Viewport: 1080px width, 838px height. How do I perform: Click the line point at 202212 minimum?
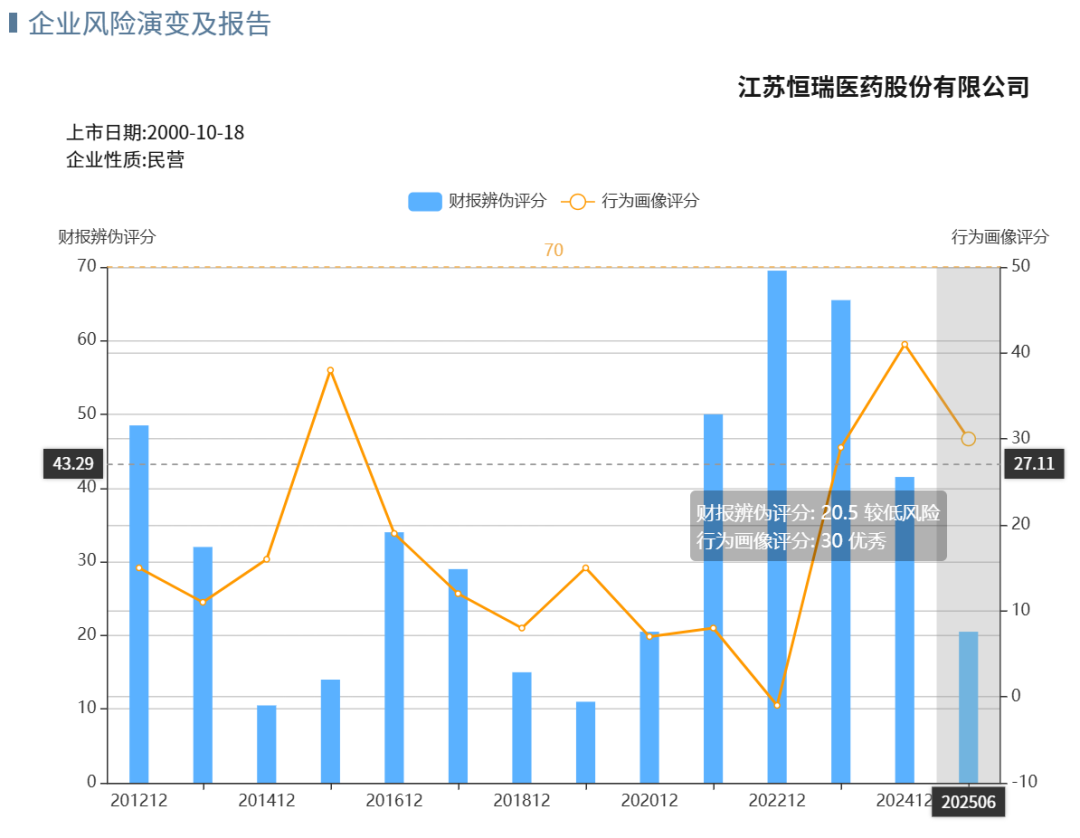click(x=777, y=705)
